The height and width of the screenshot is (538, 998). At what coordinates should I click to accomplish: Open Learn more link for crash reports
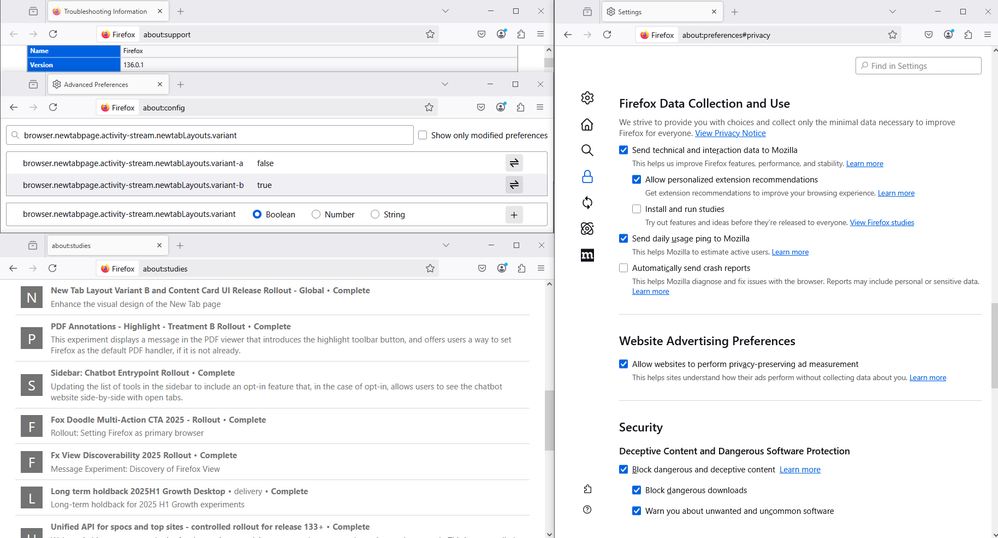click(650, 292)
